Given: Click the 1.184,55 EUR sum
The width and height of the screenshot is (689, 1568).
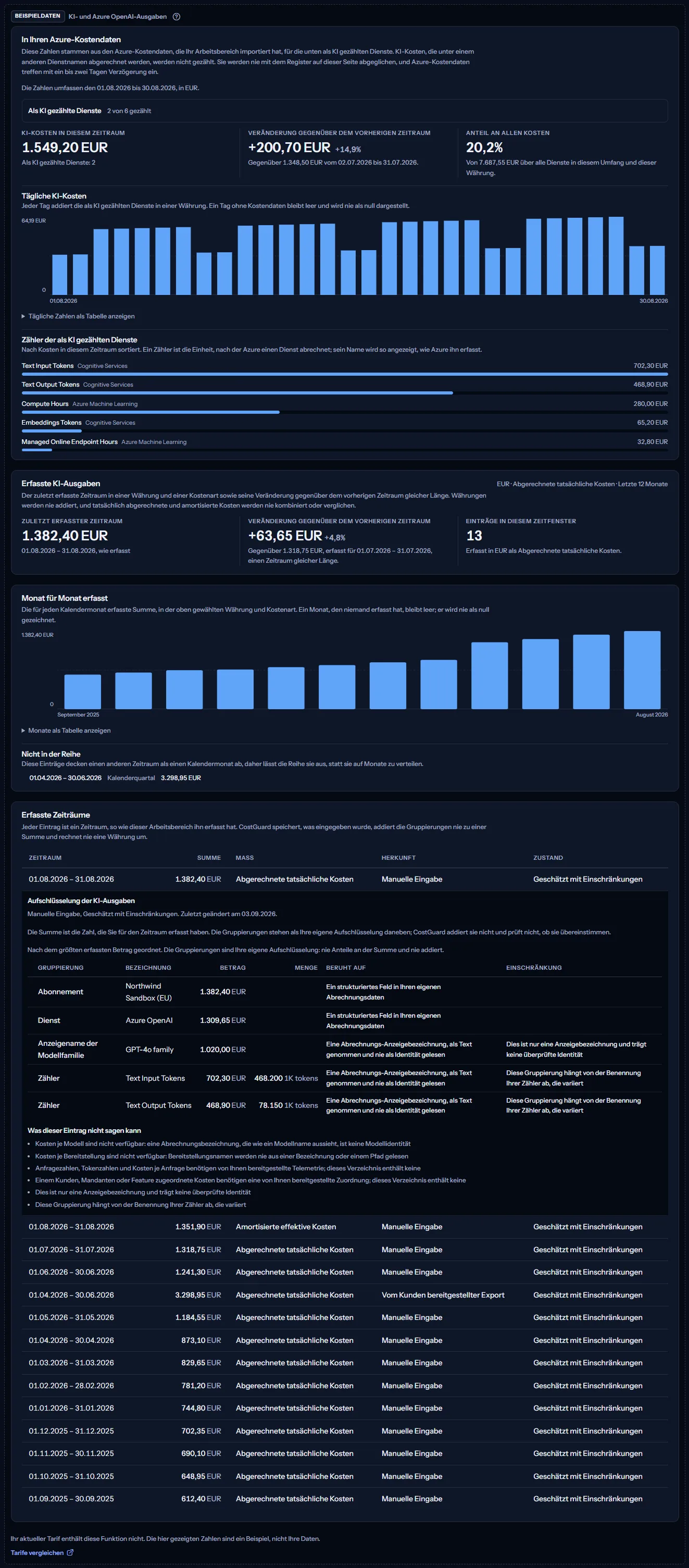Looking at the screenshot, I should pyautogui.click(x=198, y=1317).
